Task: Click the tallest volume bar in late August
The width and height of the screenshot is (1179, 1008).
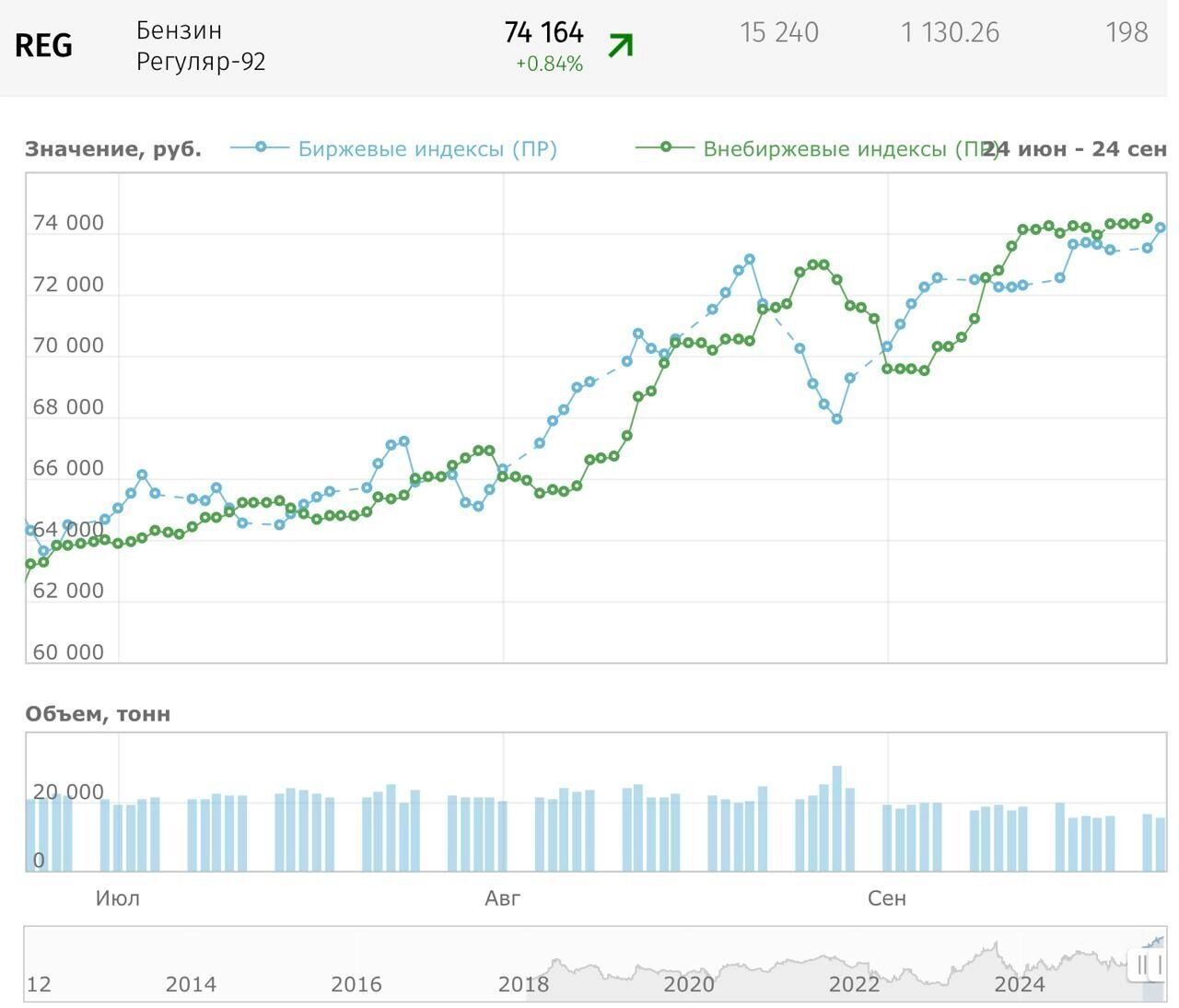Action: 836,818
